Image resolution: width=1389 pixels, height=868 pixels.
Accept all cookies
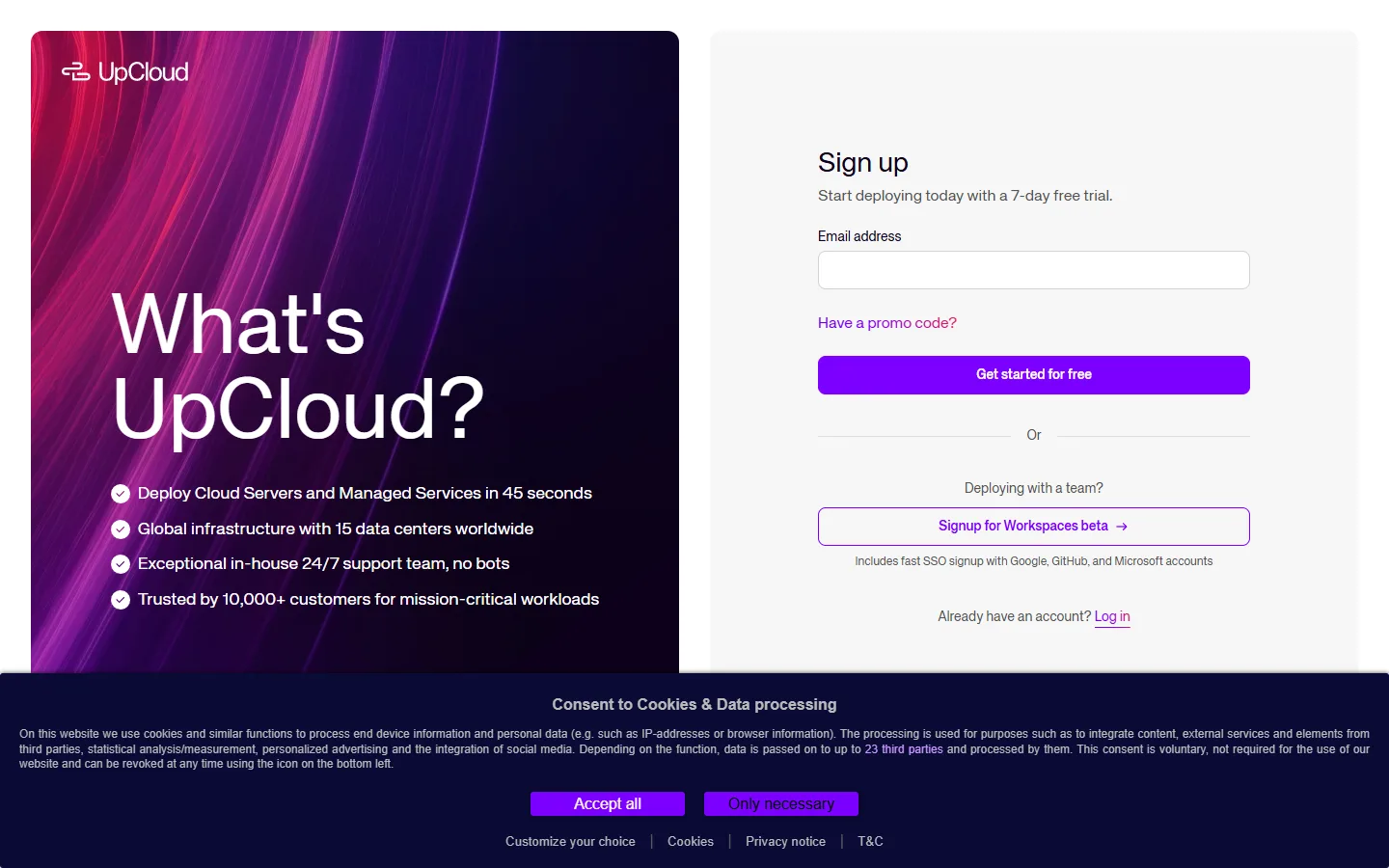[x=608, y=803]
